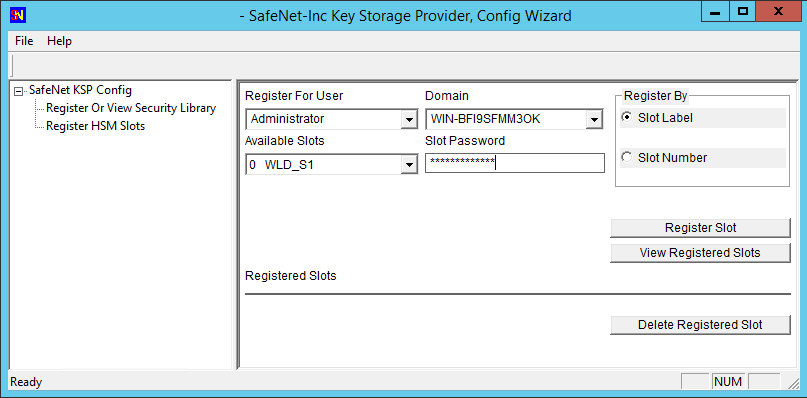Select Register HSM Slots tree item
This screenshot has height=398, width=807.
pyautogui.click(x=96, y=126)
